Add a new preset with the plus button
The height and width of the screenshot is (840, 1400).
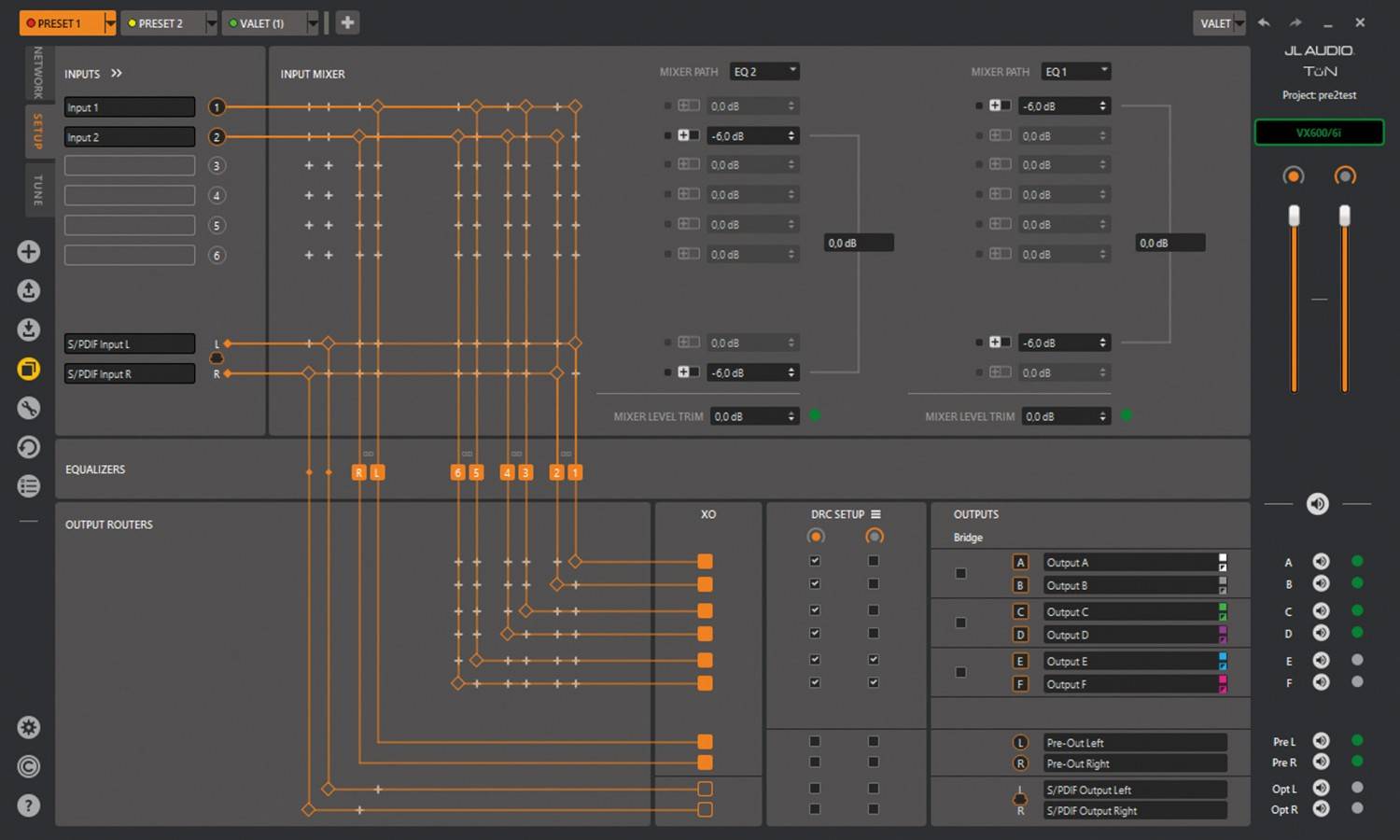(x=347, y=22)
